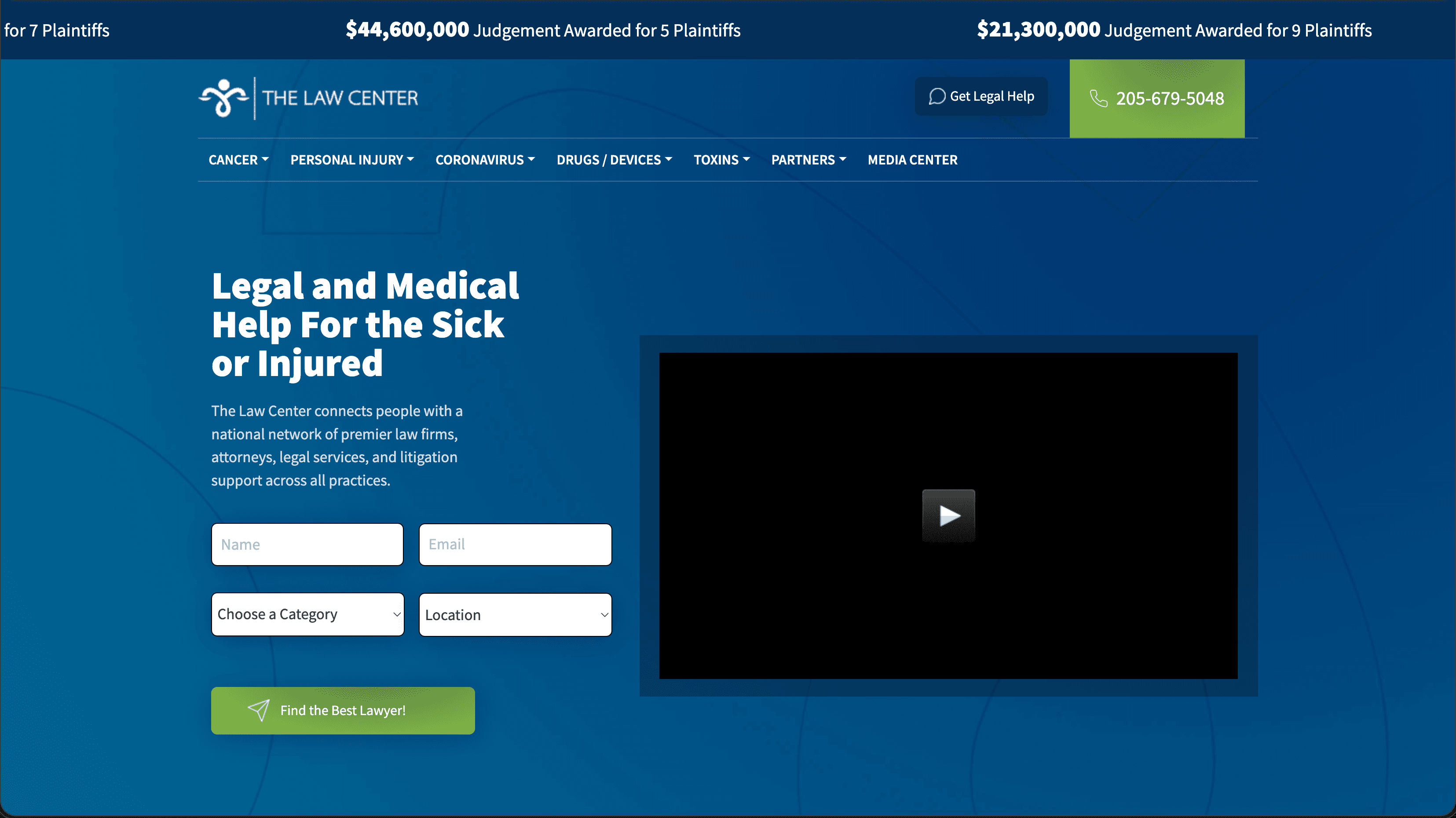
Task: Click the Get Legal Help button
Action: (x=981, y=97)
